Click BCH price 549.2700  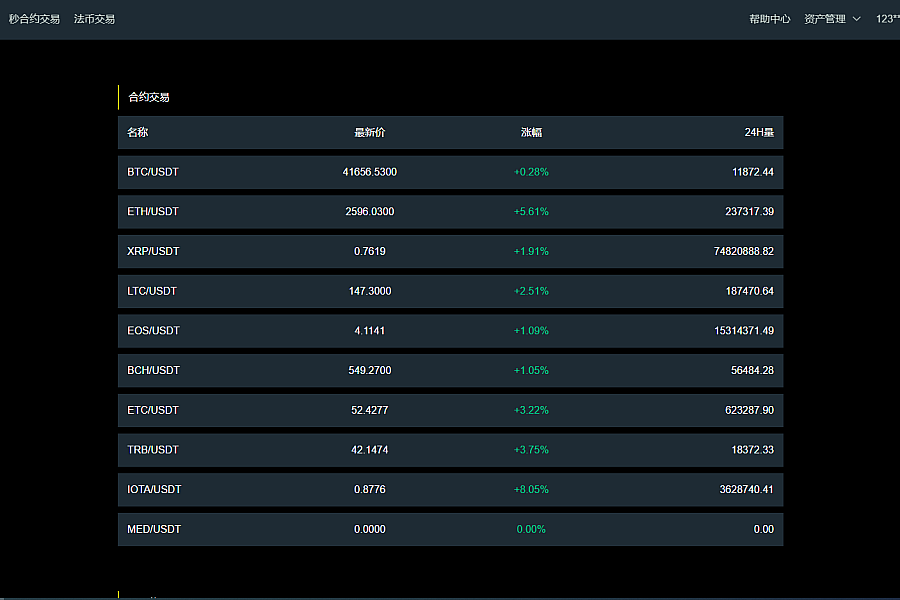tap(370, 370)
